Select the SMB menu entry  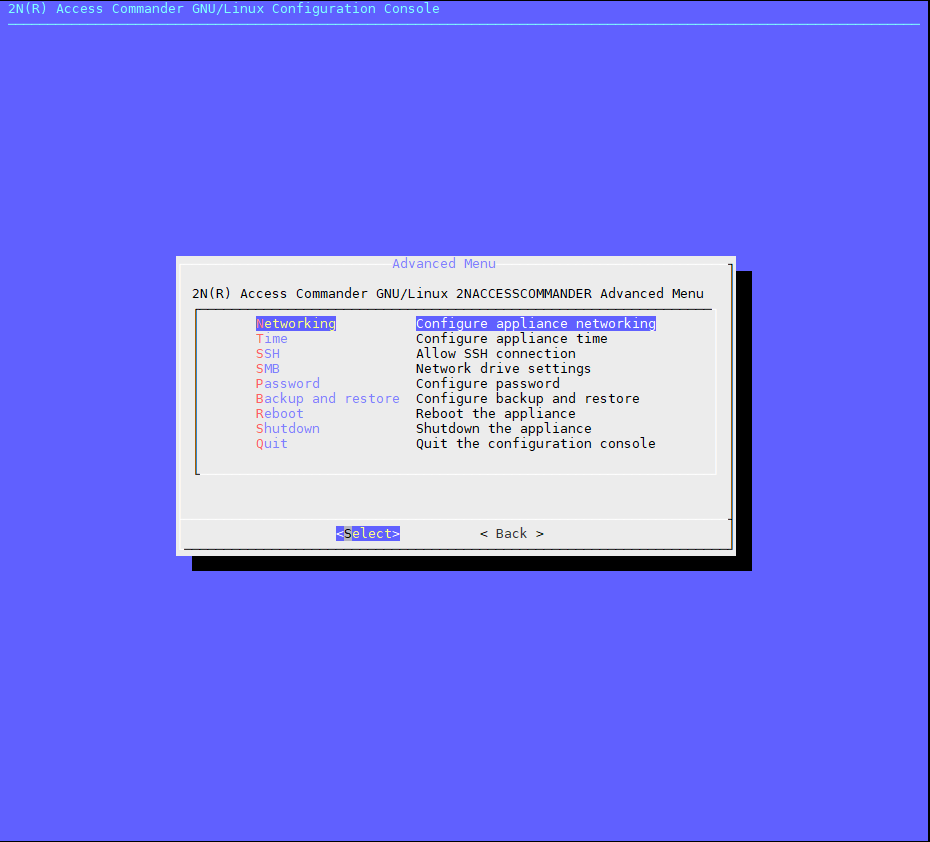(x=267, y=368)
